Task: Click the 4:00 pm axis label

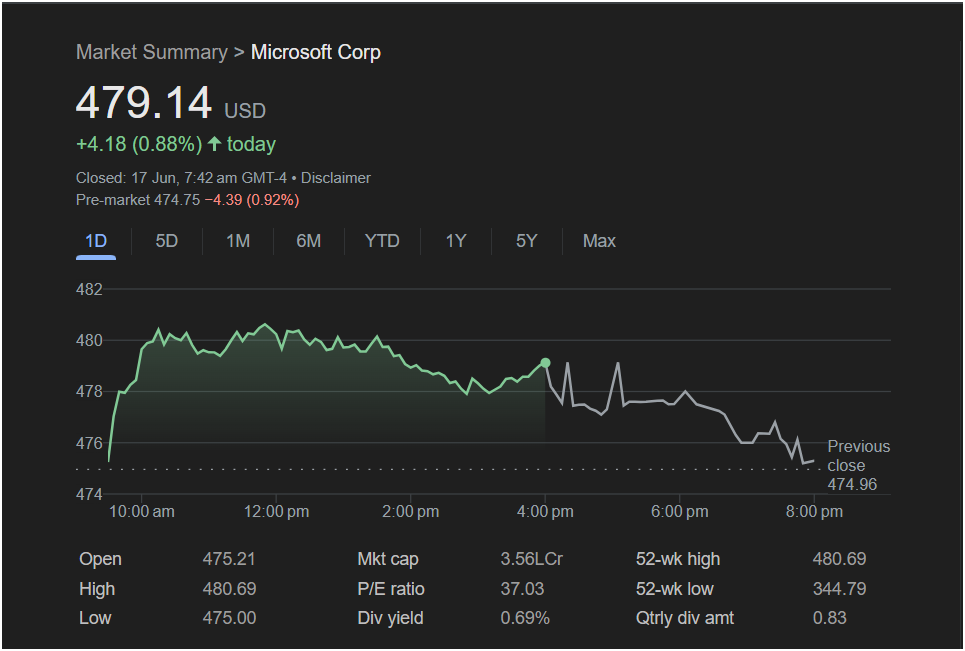Action: (545, 511)
